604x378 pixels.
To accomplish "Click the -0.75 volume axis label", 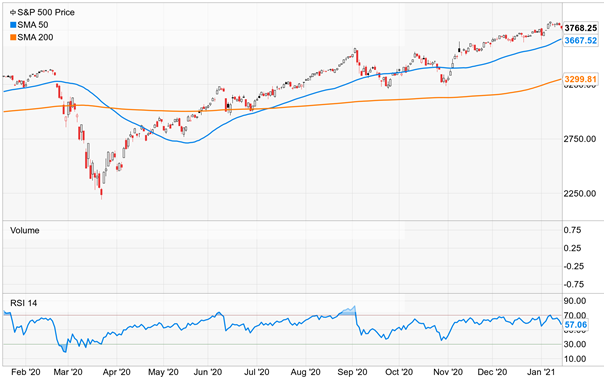I will point(573,284).
